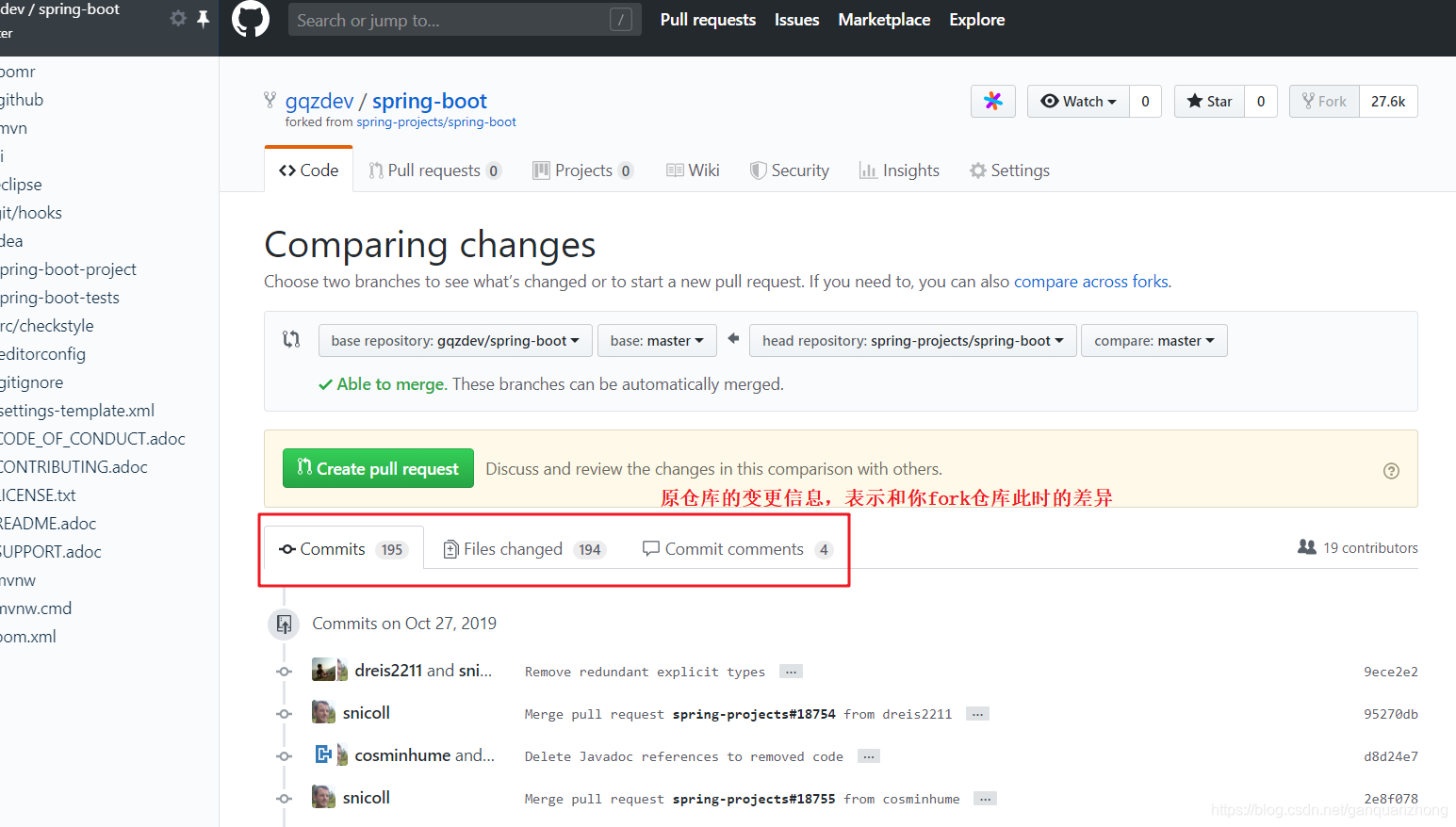1456x827 pixels.
Task: Open base repository dropdown
Action: (455, 341)
